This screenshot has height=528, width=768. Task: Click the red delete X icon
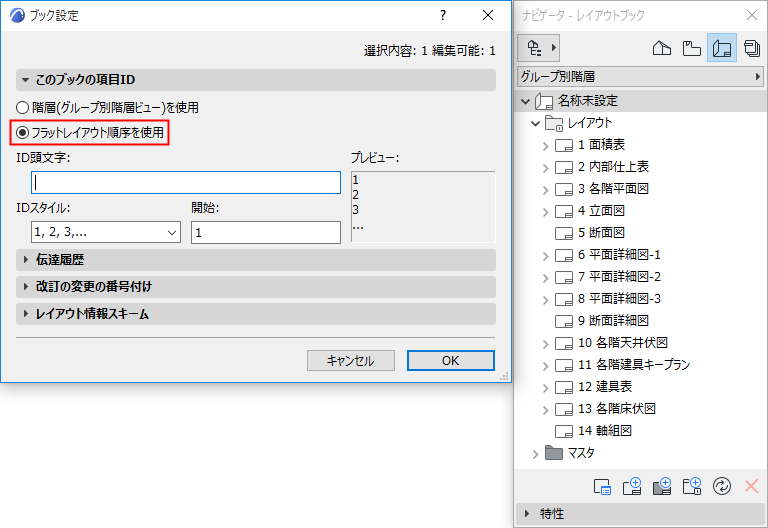coord(752,486)
